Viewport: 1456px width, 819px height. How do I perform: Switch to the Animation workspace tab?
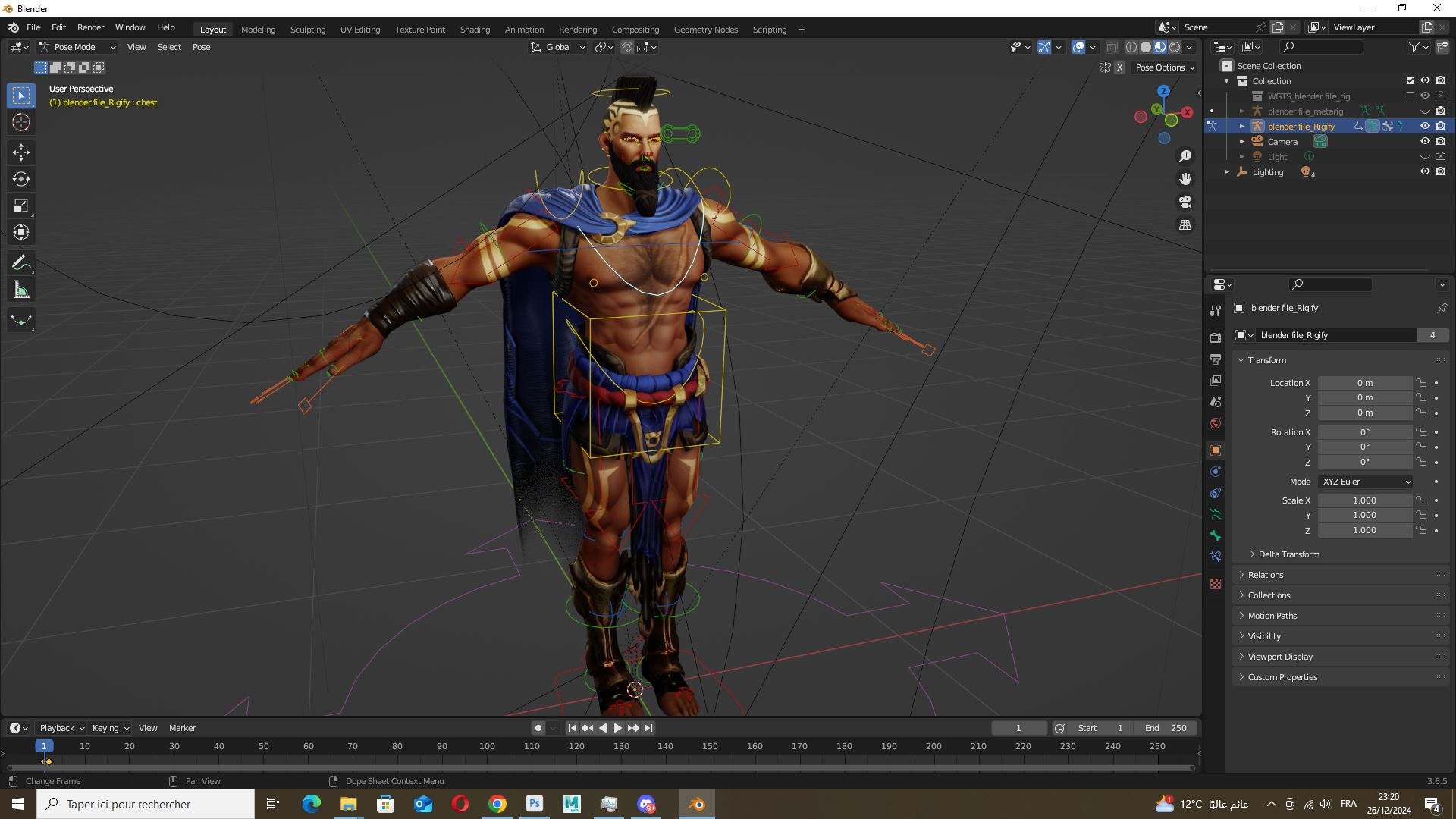524,30
